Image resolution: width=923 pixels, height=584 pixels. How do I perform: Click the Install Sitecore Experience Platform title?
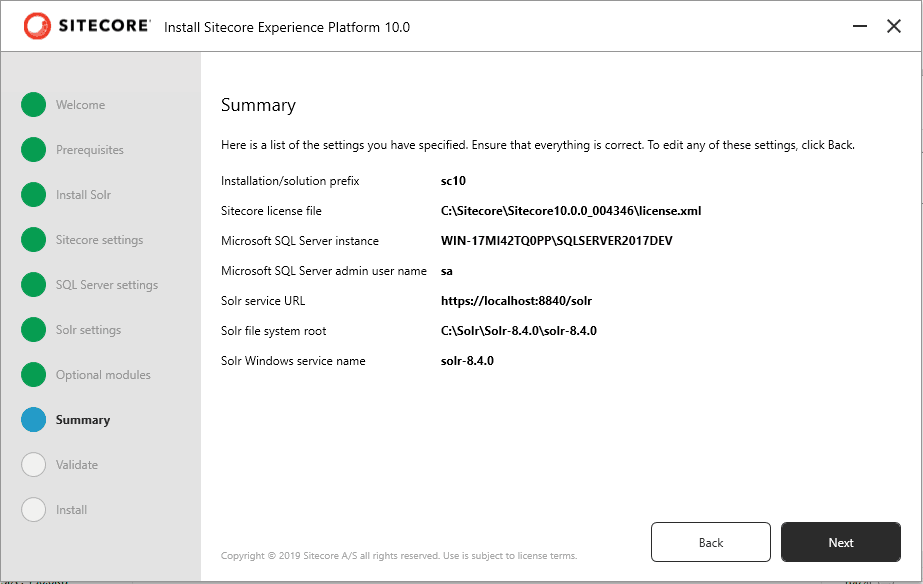[x=287, y=27]
